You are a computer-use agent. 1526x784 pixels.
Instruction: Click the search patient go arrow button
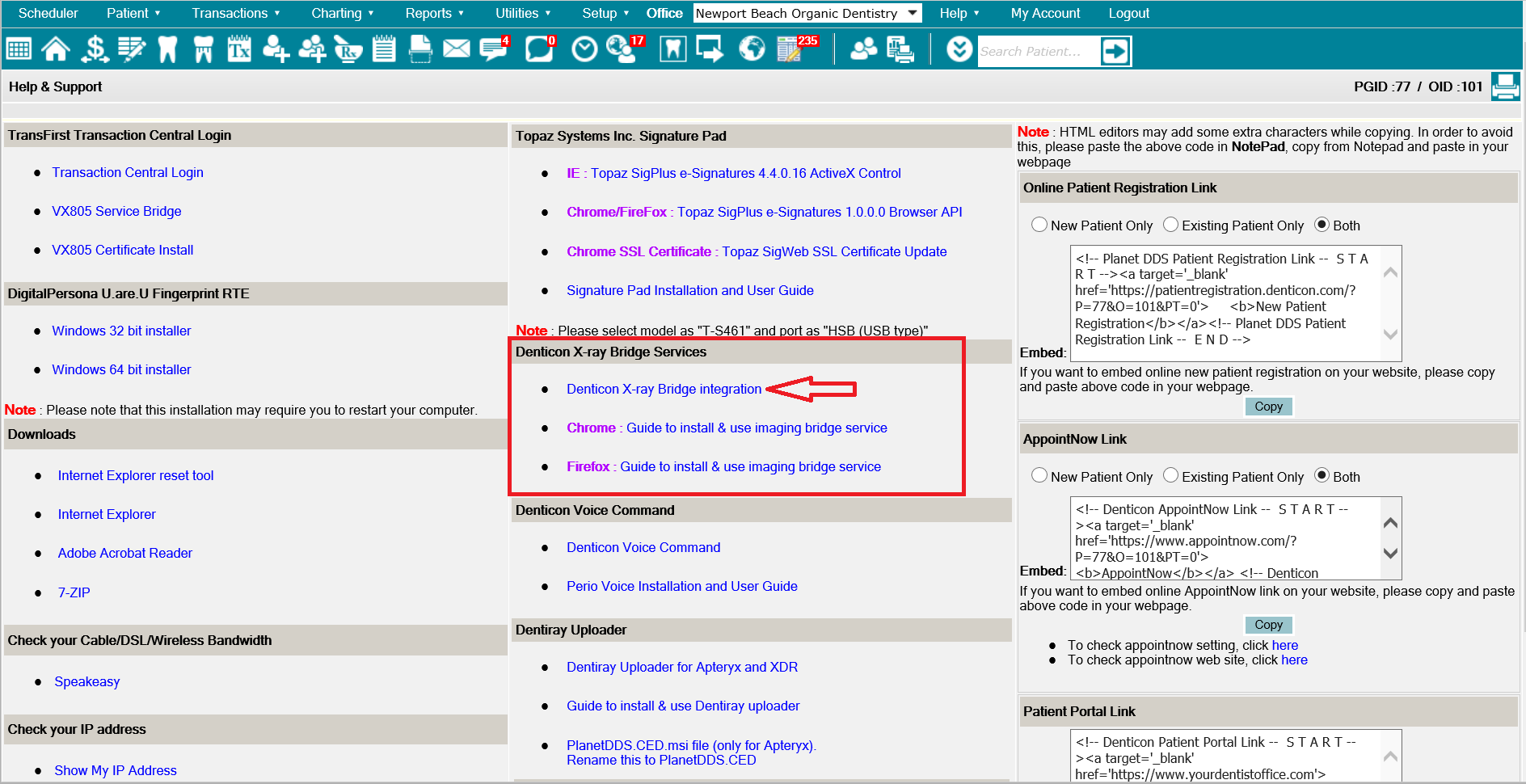(x=1115, y=52)
